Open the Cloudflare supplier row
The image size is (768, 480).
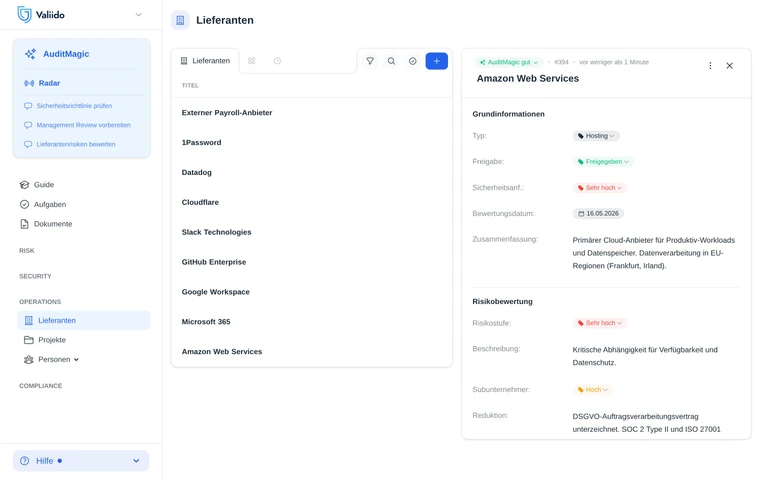pyautogui.click(x=312, y=202)
